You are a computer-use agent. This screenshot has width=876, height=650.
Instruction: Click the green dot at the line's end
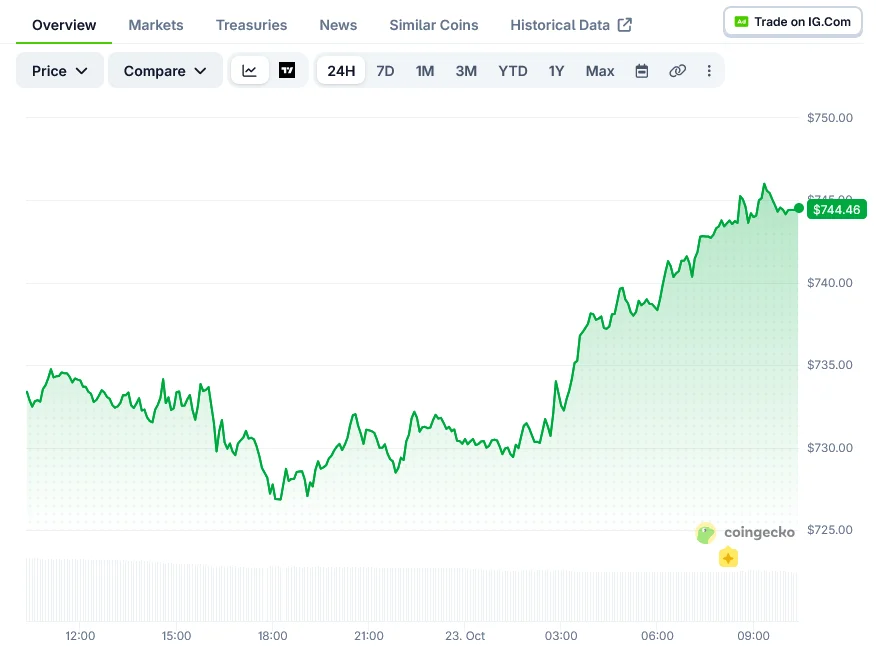(x=799, y=208)
